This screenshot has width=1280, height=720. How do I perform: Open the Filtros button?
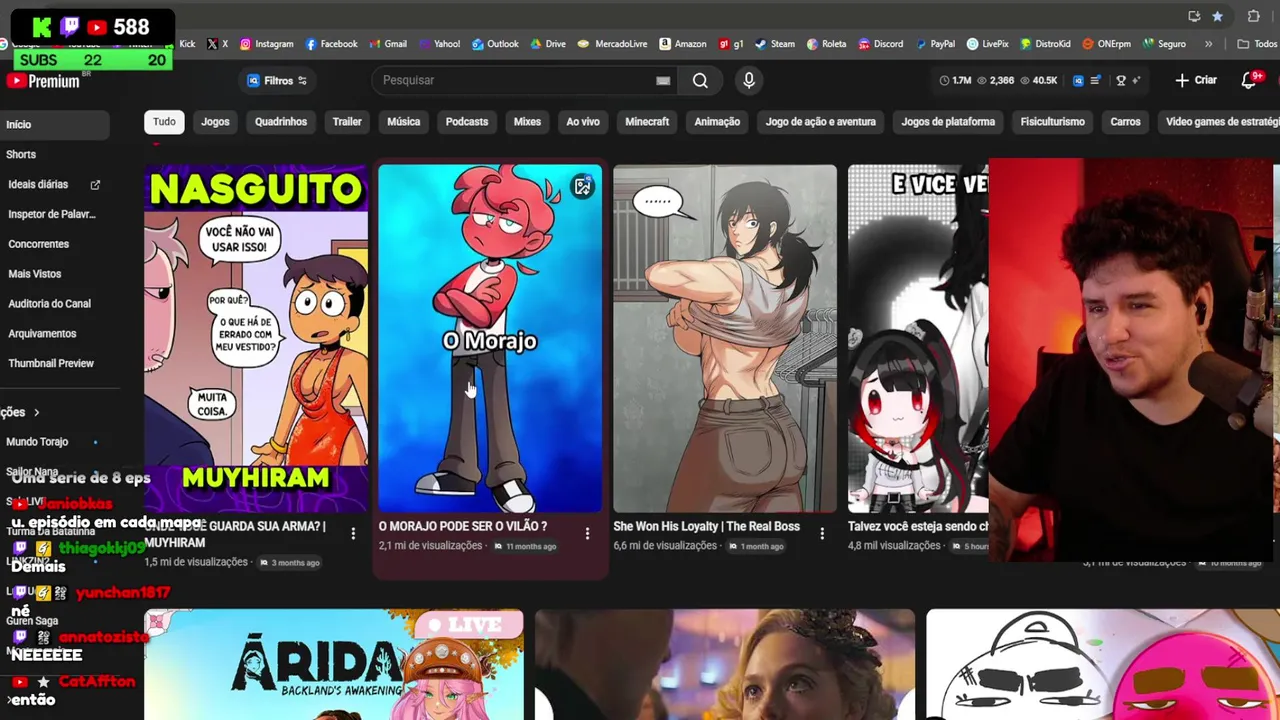click(277, 80)
